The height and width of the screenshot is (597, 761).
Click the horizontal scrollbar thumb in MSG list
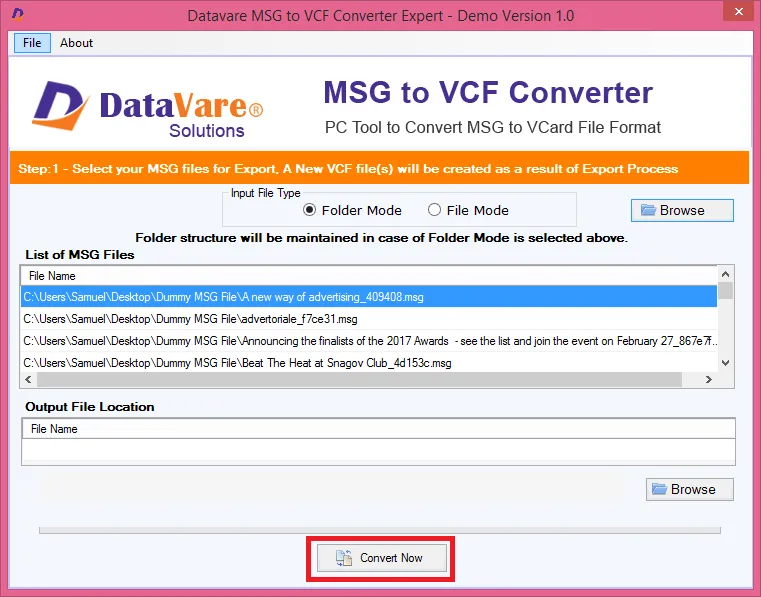click(x=360, y=380)
